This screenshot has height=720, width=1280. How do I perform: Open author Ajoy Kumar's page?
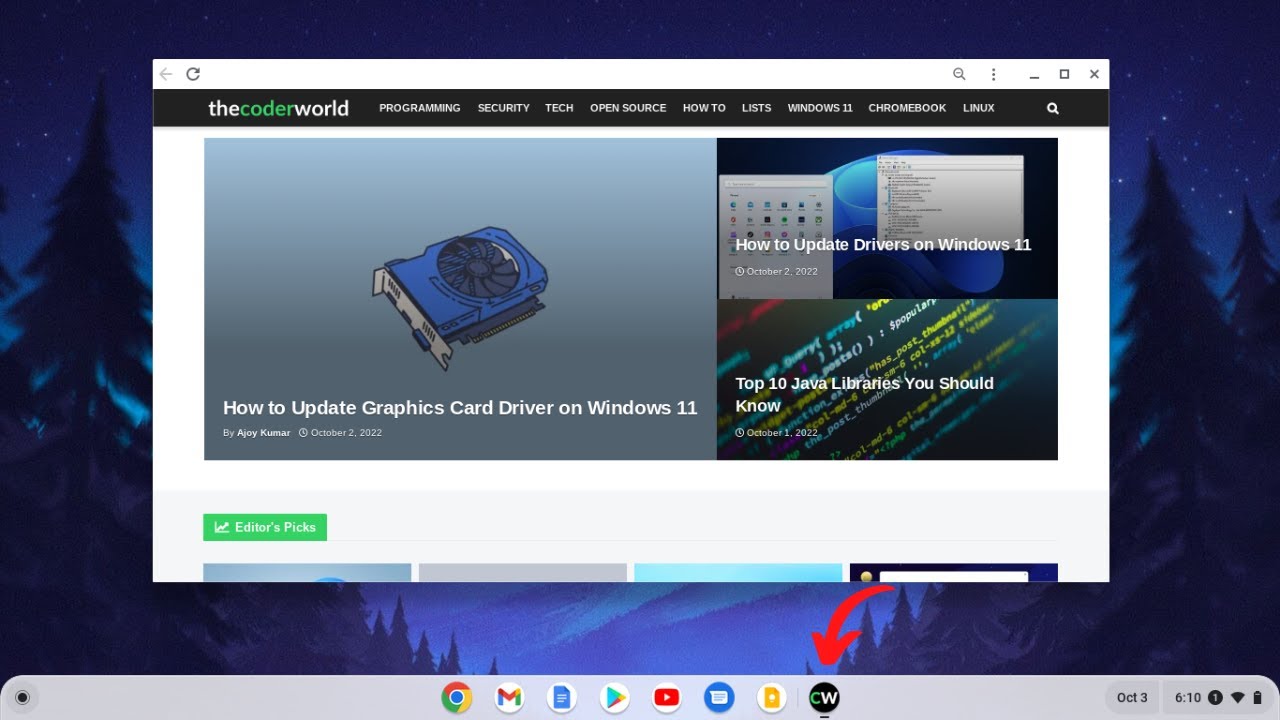pyautogui.click(x=263, y=433)
